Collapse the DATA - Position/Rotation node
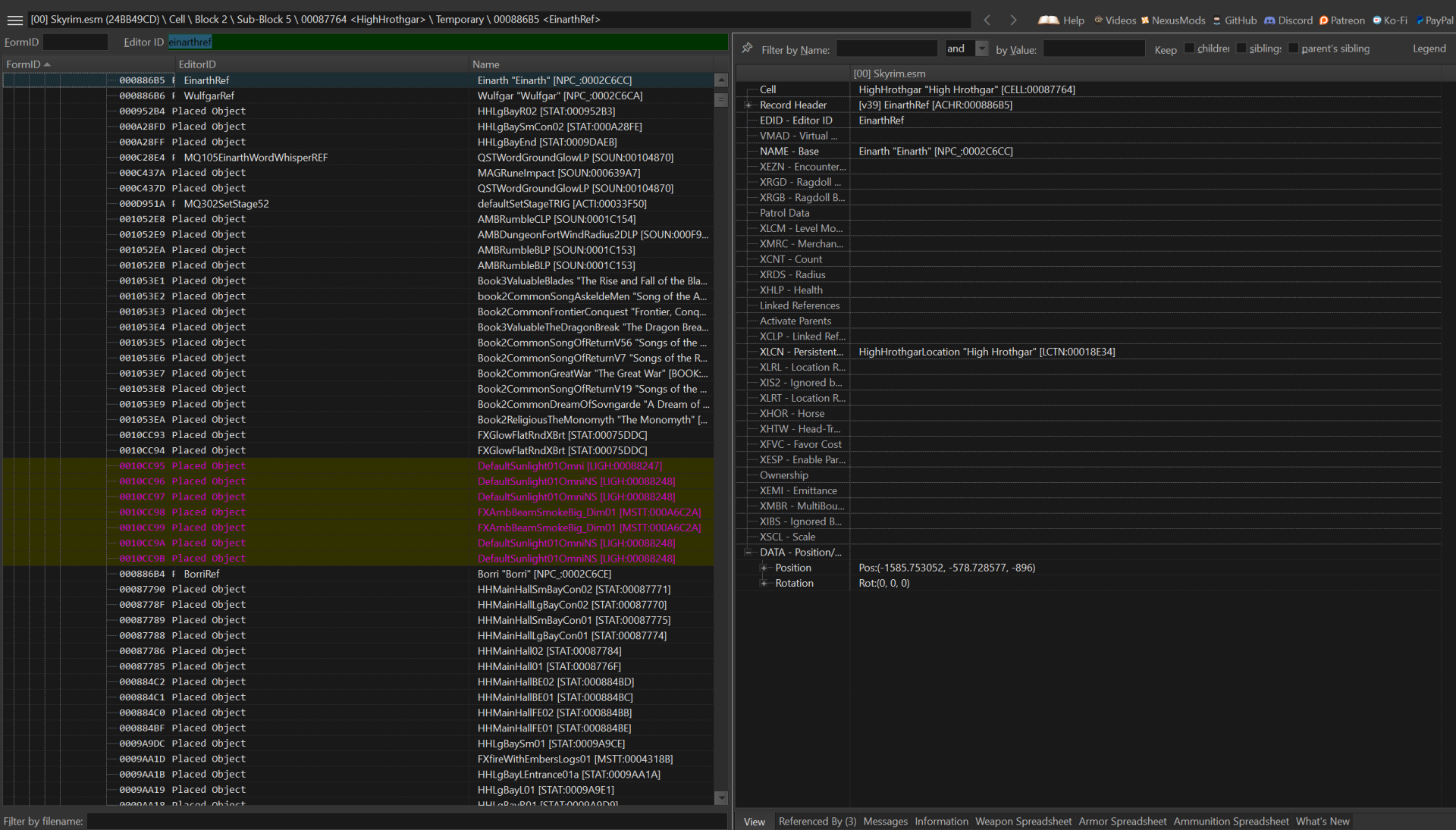This screenshot has height=830, width=1456. click(x=748, y=553)
